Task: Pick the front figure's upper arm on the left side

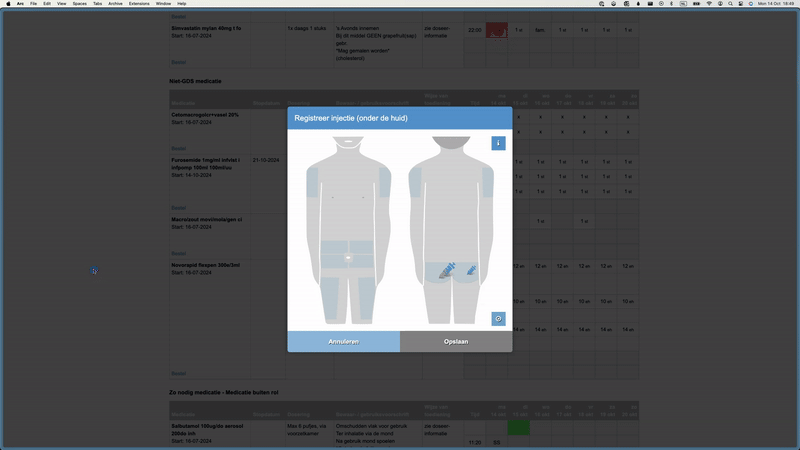Action: pos(313,181)
